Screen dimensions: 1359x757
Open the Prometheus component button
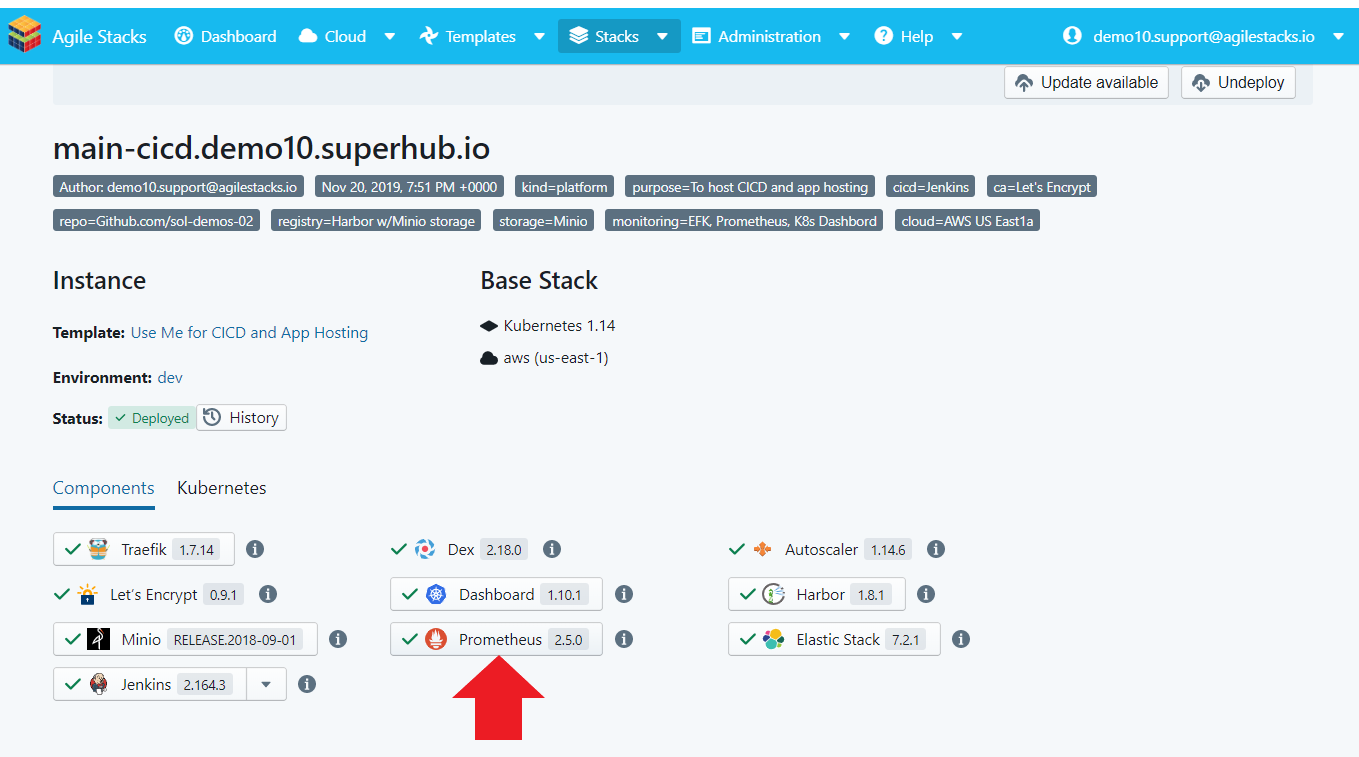[496, 639]
